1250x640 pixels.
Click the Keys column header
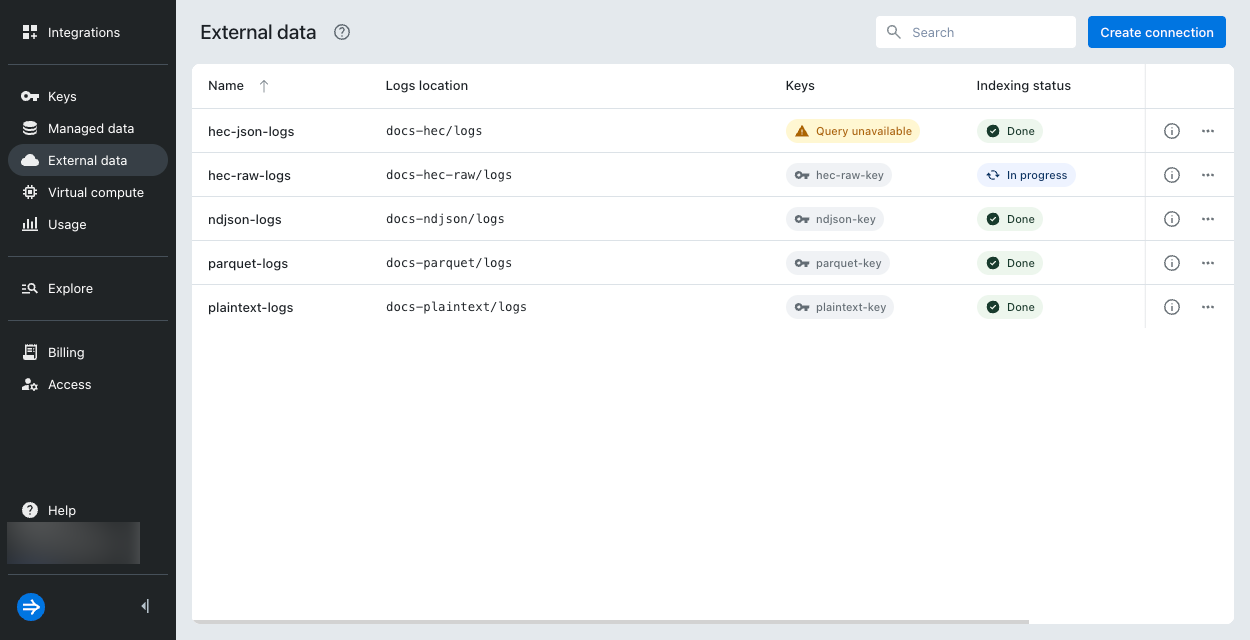(800, 86)
